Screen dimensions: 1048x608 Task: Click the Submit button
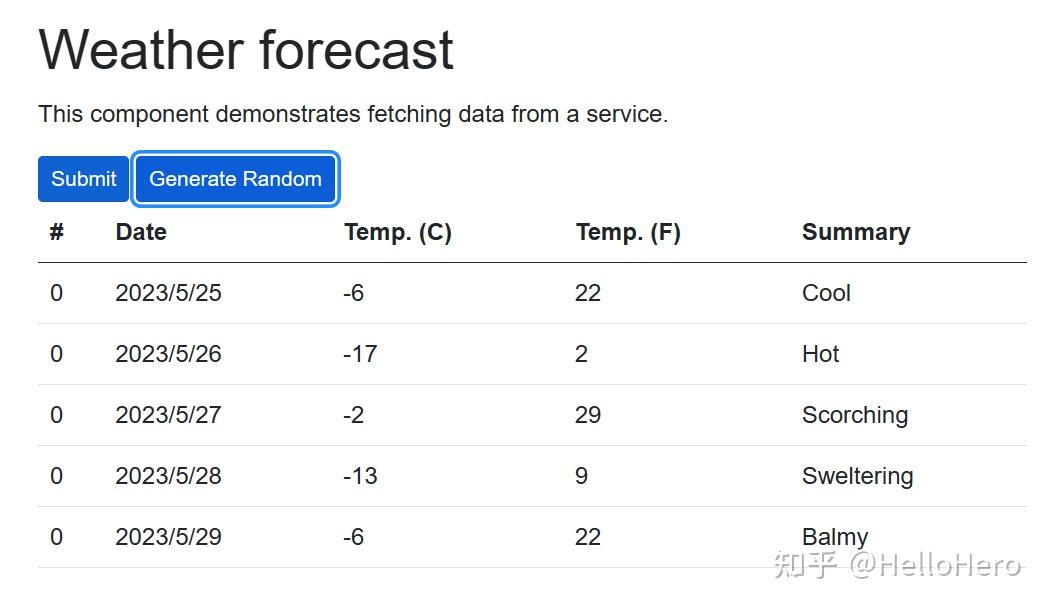(84, 179)
